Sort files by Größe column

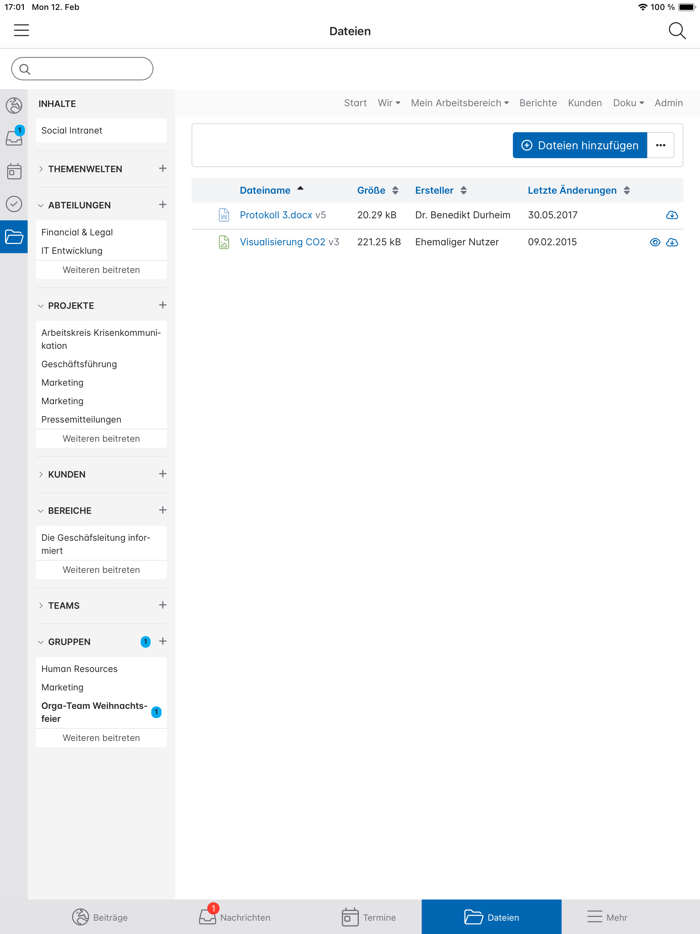tap(378, 190)
